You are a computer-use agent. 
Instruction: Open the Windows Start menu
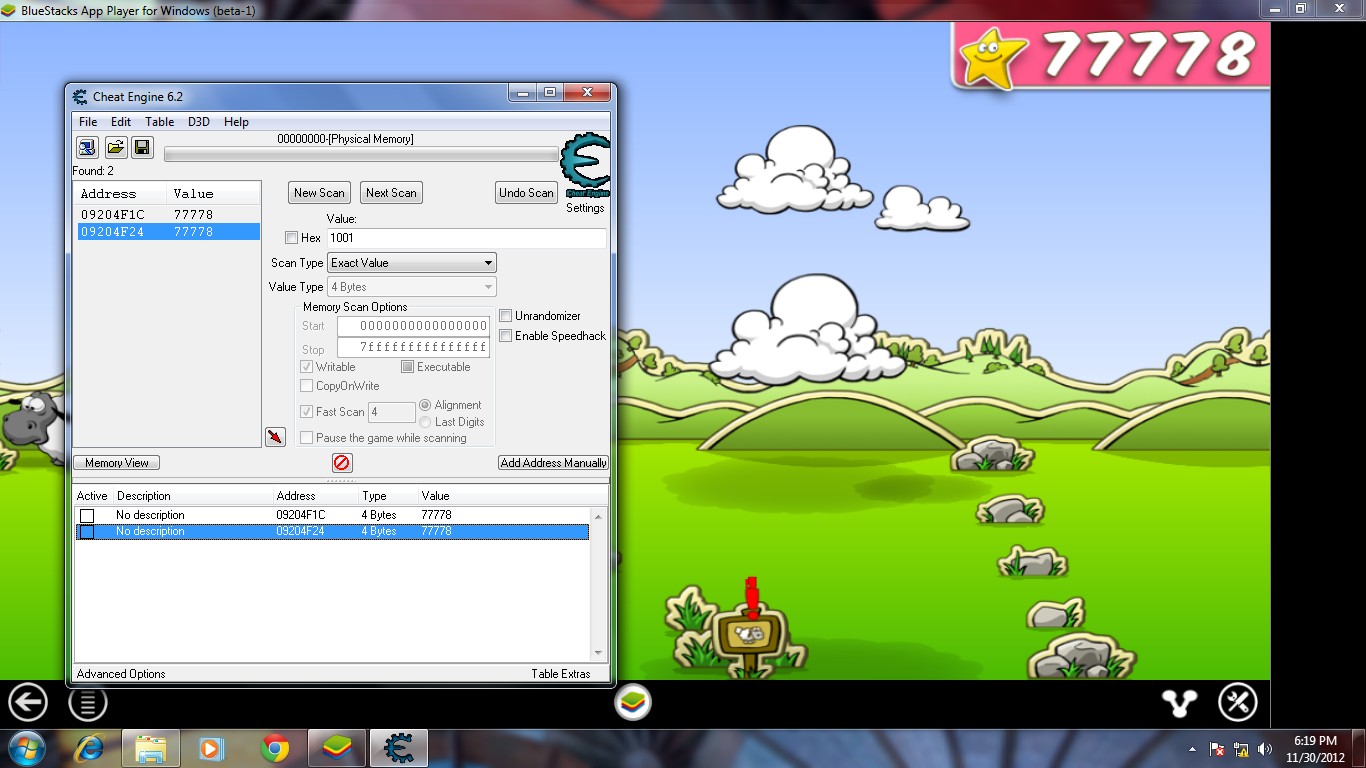[26, 748]
